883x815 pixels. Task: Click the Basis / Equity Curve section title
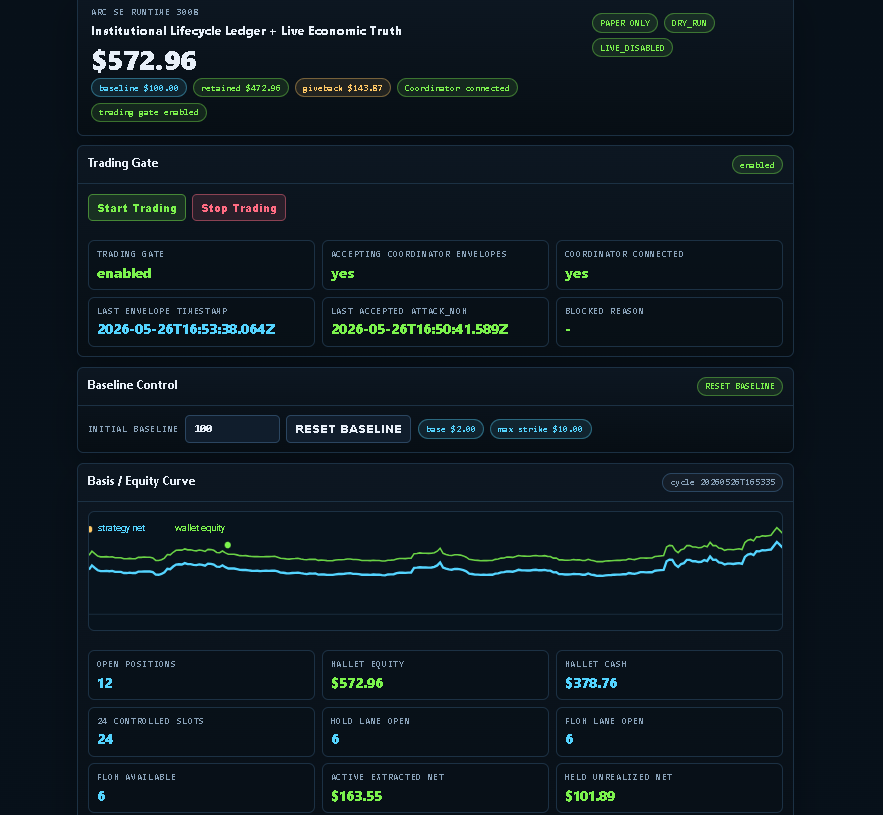pos(141,481)
